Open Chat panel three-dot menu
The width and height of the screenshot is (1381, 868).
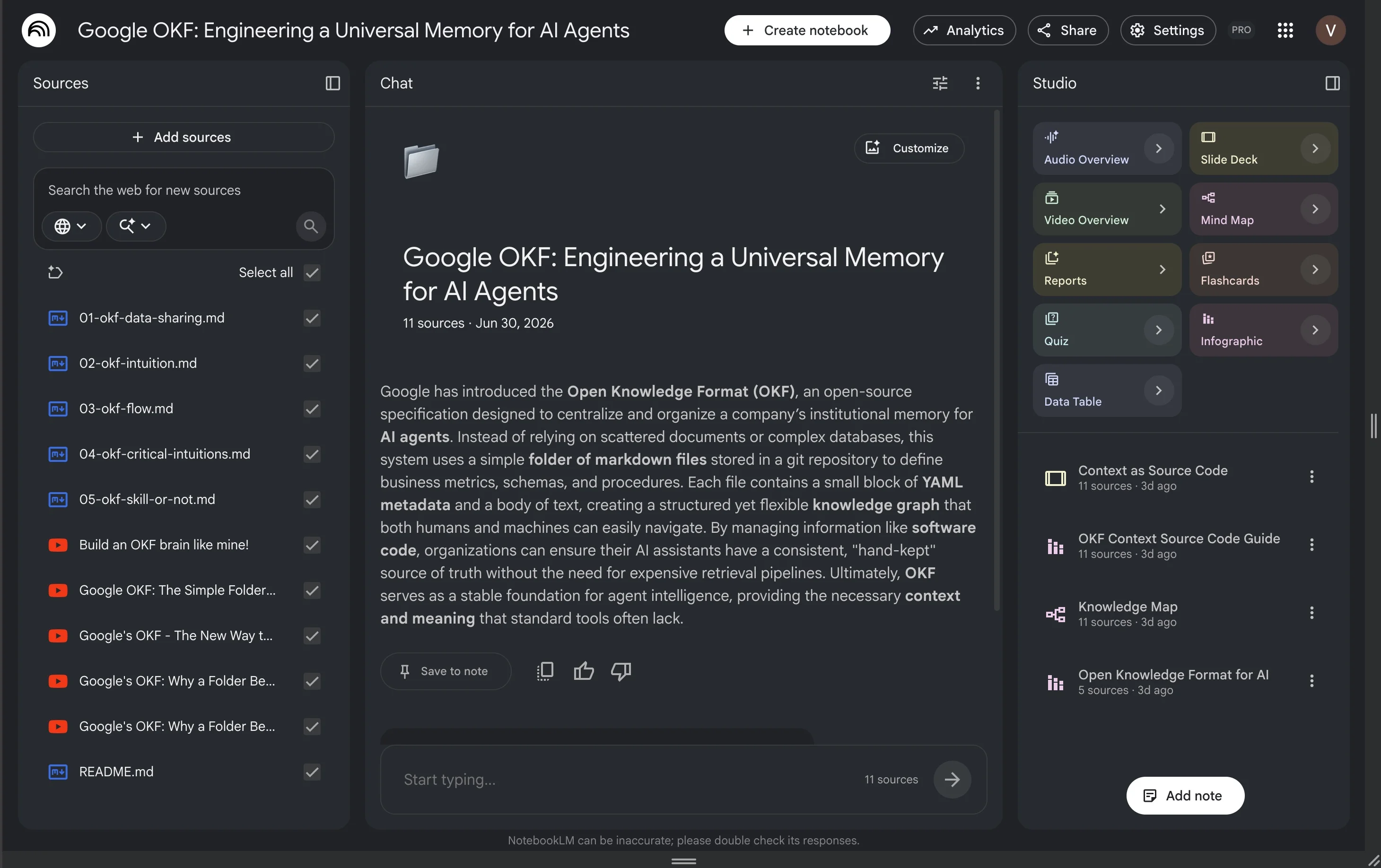click(978, 83)
